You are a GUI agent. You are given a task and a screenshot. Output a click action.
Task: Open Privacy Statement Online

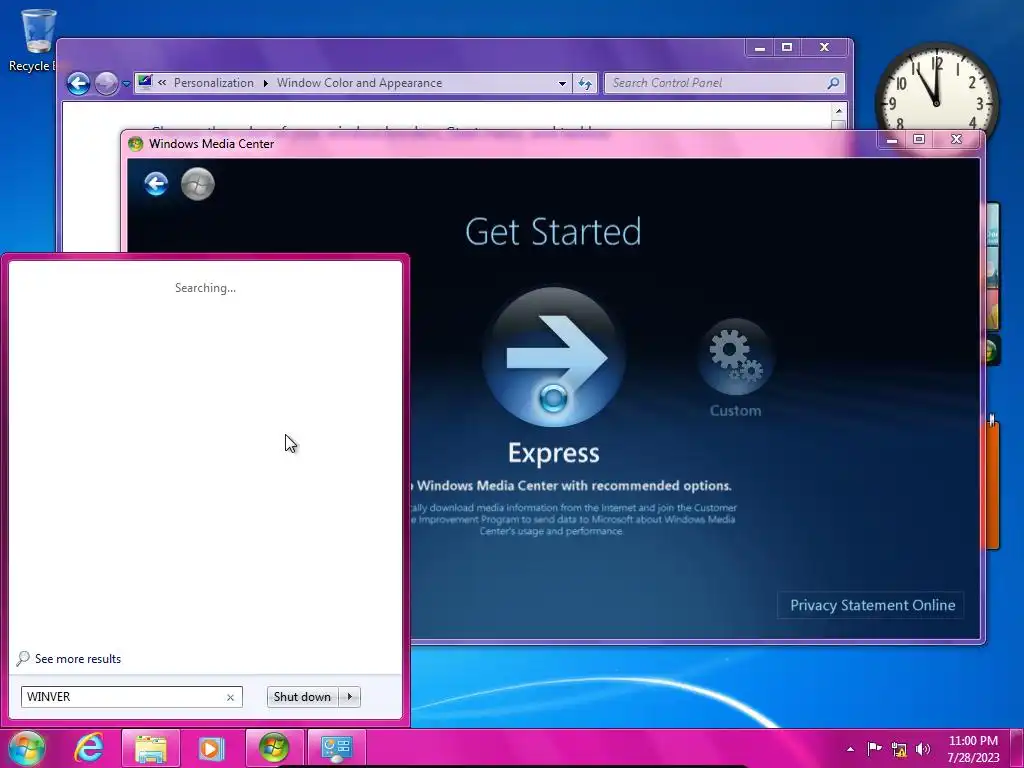pyautogui.click(x=872, y=605)
